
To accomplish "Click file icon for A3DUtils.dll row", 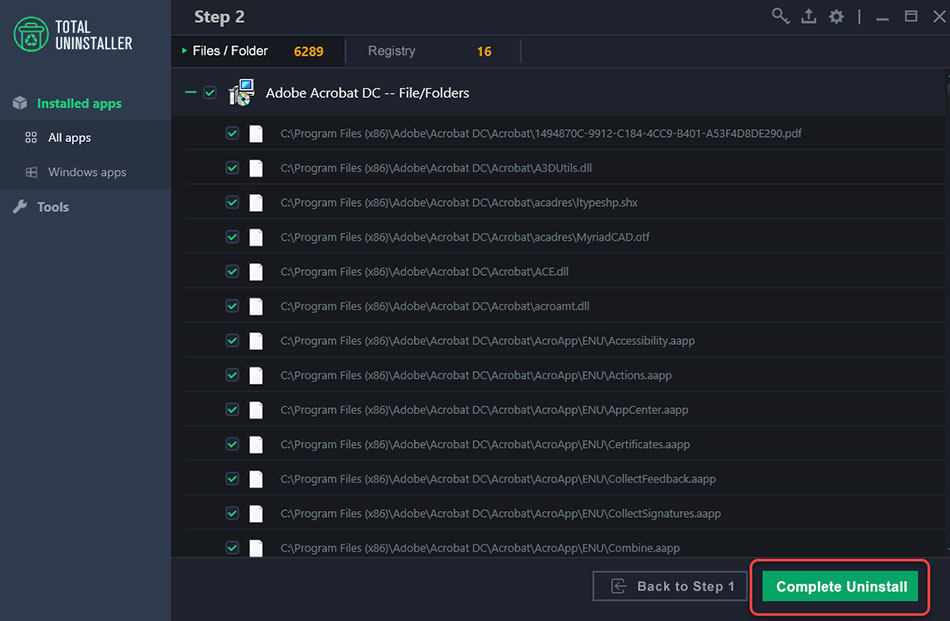I will pos(256,168).
